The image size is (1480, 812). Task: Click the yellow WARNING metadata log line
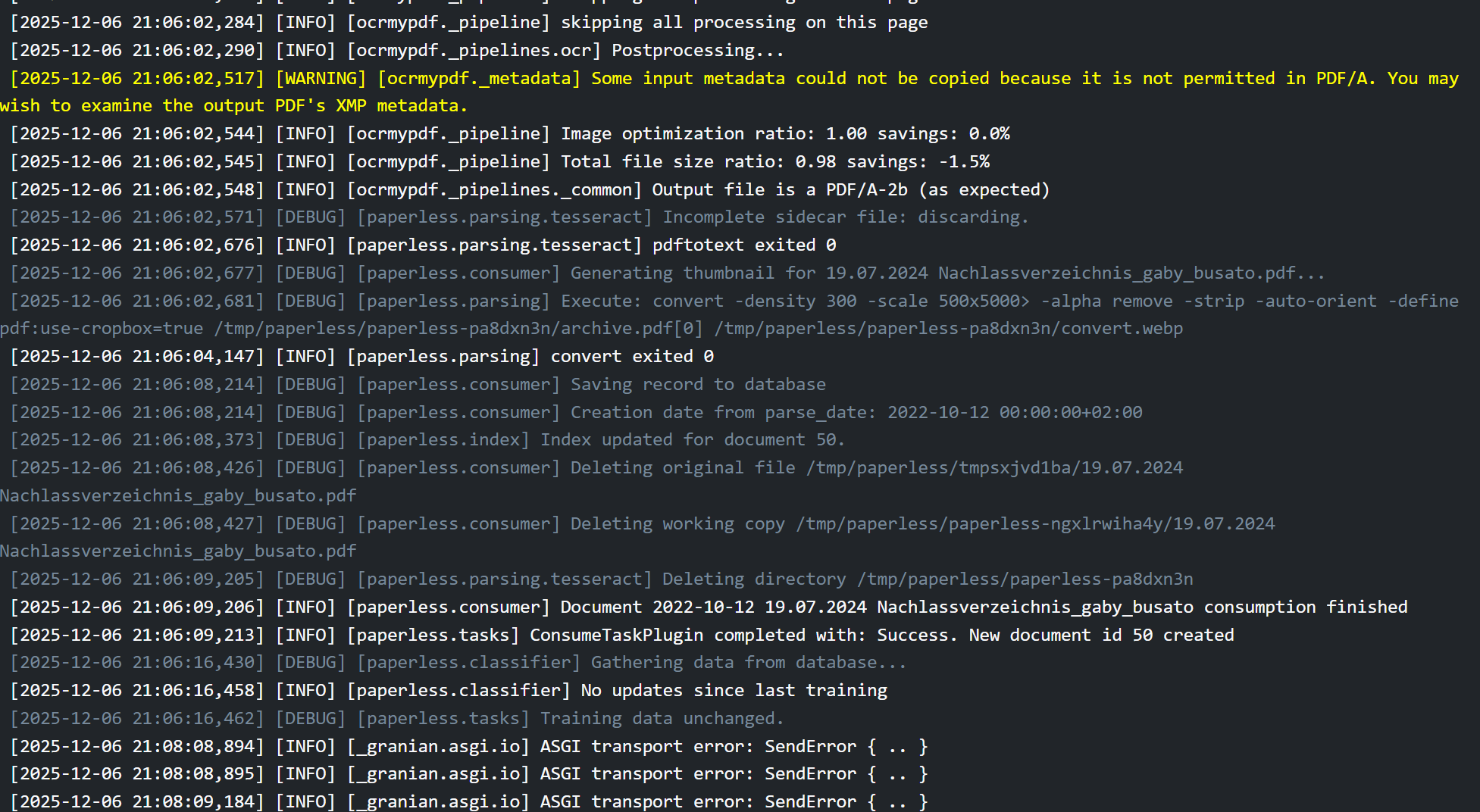727,79
